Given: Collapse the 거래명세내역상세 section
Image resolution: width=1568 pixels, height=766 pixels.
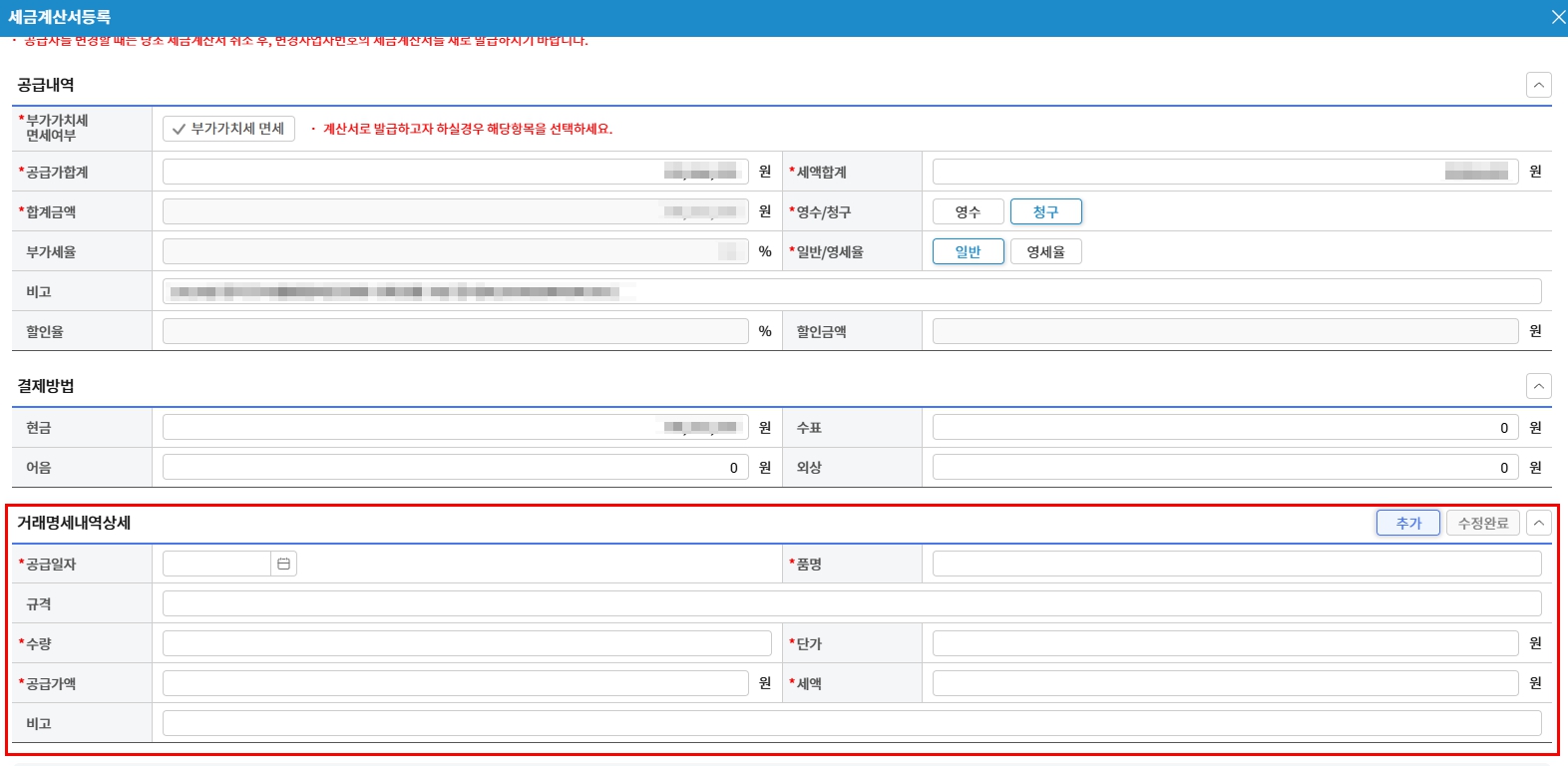Looking at the screenshot, I should click(x=1538, y=523).
